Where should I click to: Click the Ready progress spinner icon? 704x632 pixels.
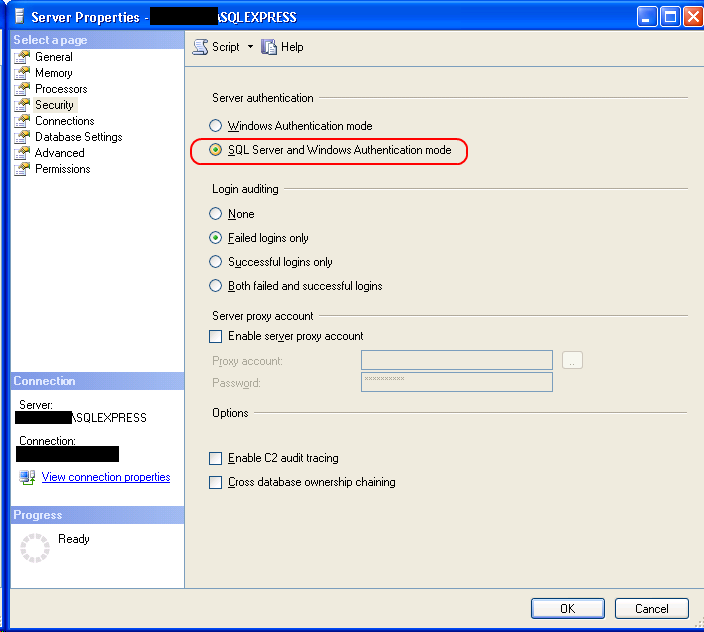[35, 548]
